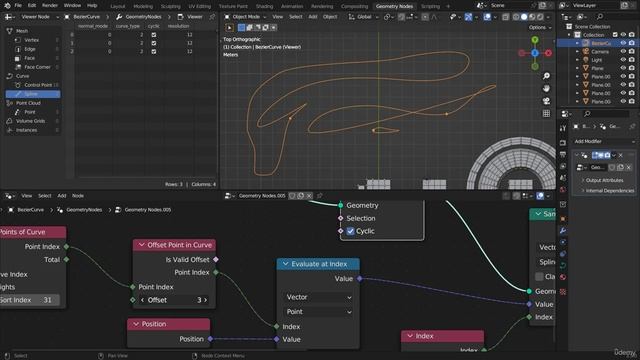Click the fake user shield in node header
The image size is (640, 360).
292,196
